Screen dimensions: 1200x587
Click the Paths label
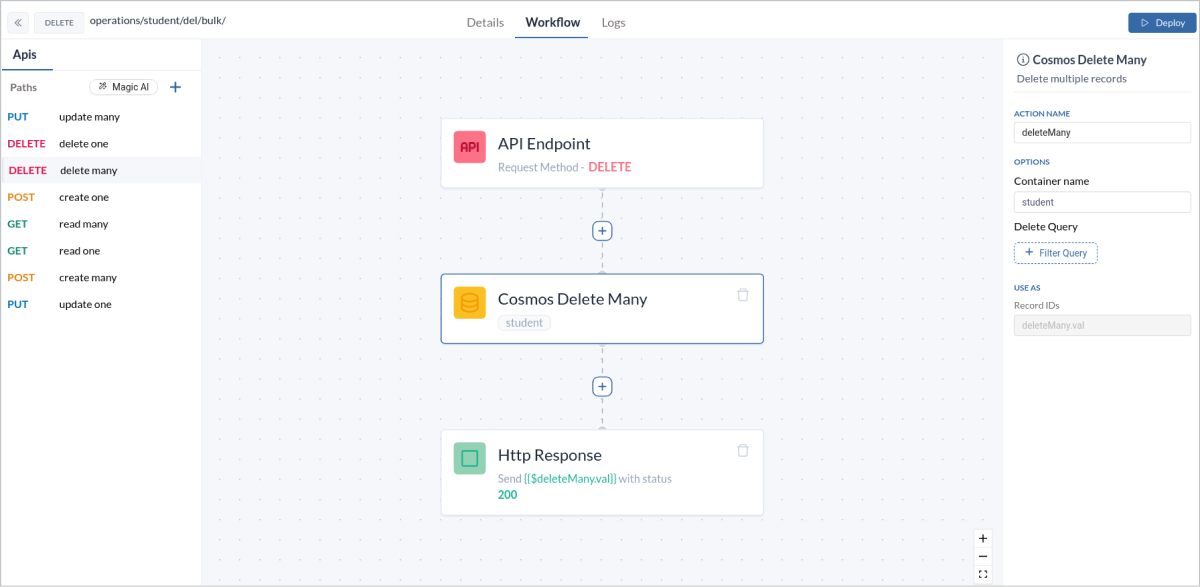coord(23,87)
